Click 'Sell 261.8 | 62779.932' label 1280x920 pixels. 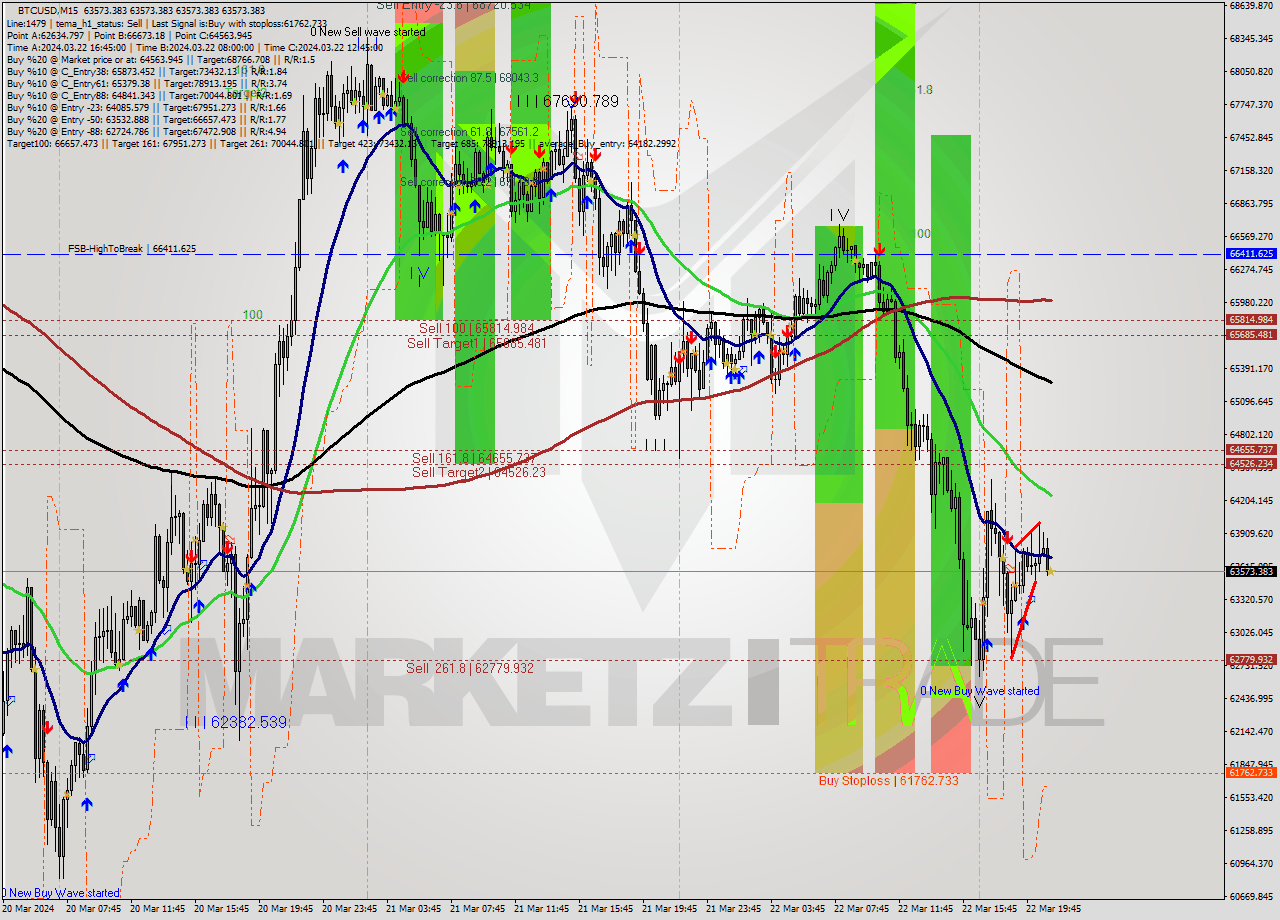click(470, 668)
